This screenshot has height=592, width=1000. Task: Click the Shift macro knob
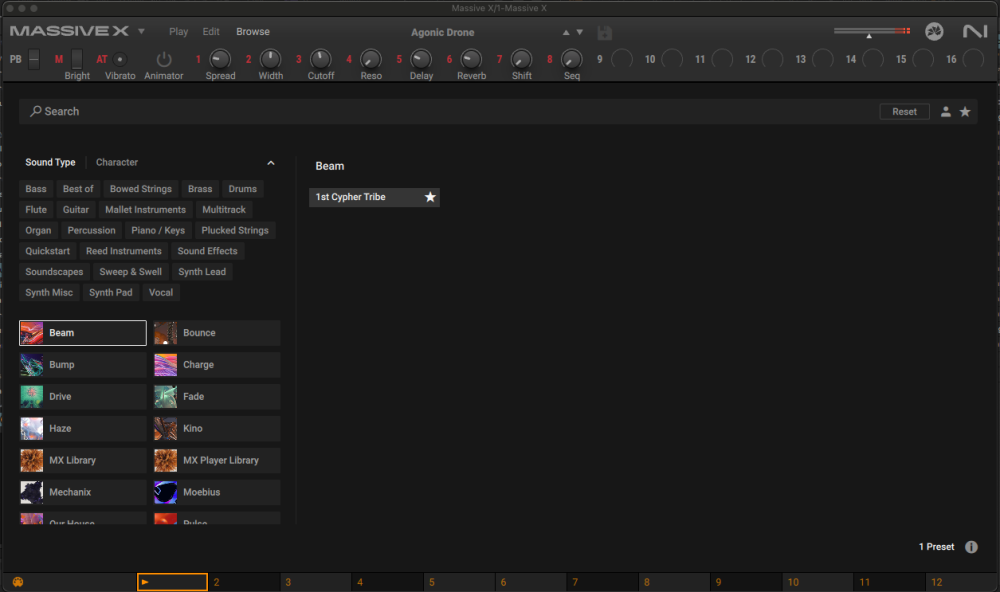coord(521,59)
